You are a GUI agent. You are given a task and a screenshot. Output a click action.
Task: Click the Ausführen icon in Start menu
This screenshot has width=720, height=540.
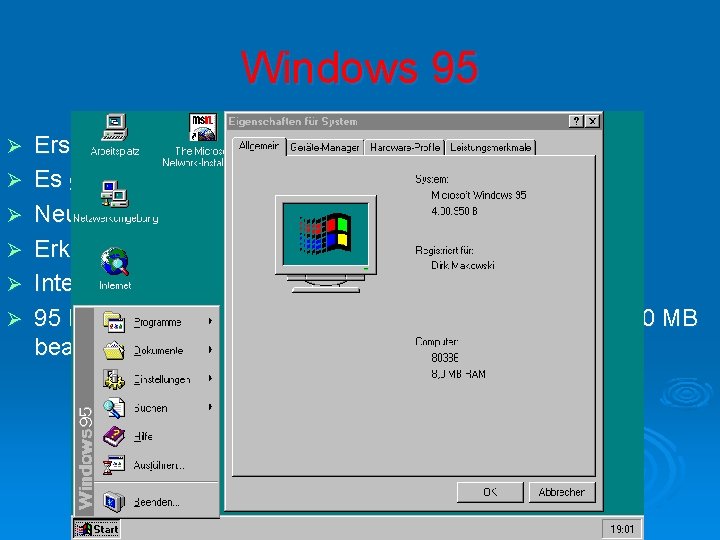(x=113, y=465)
